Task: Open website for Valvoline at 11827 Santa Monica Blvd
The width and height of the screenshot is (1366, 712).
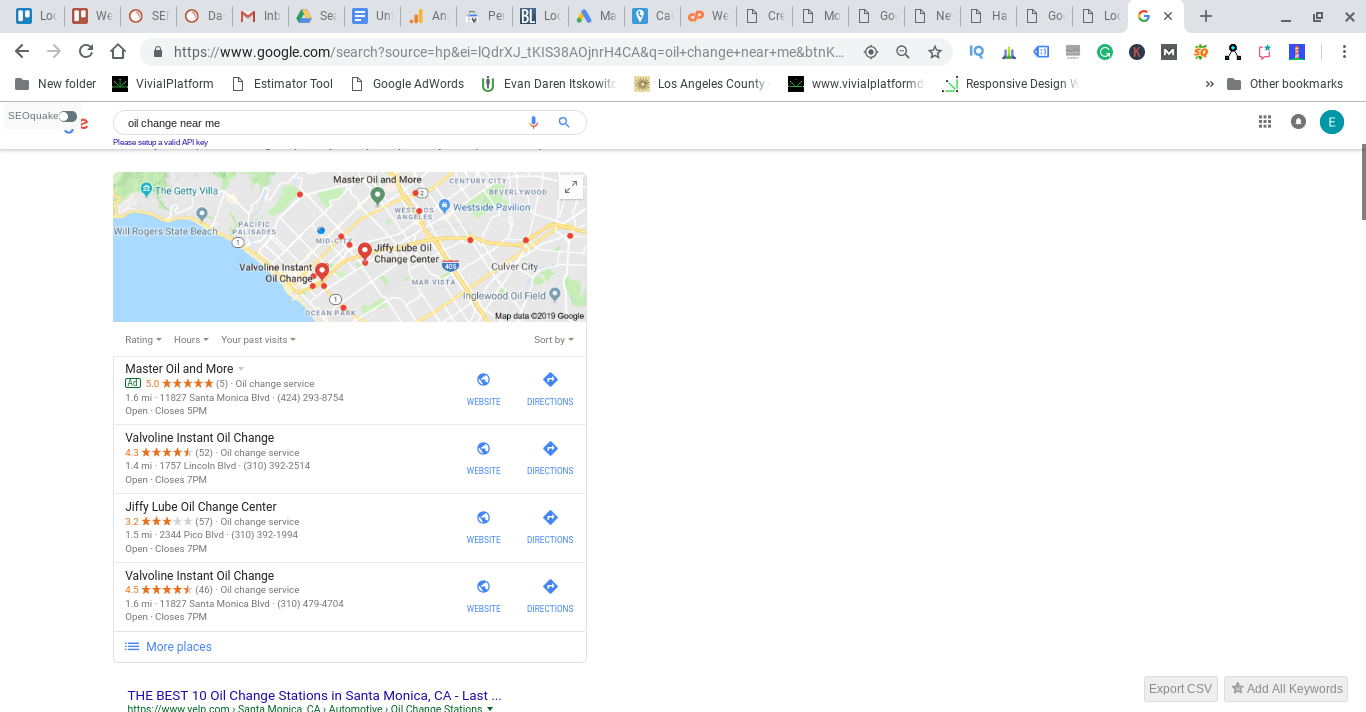Action: pos(483,596)
